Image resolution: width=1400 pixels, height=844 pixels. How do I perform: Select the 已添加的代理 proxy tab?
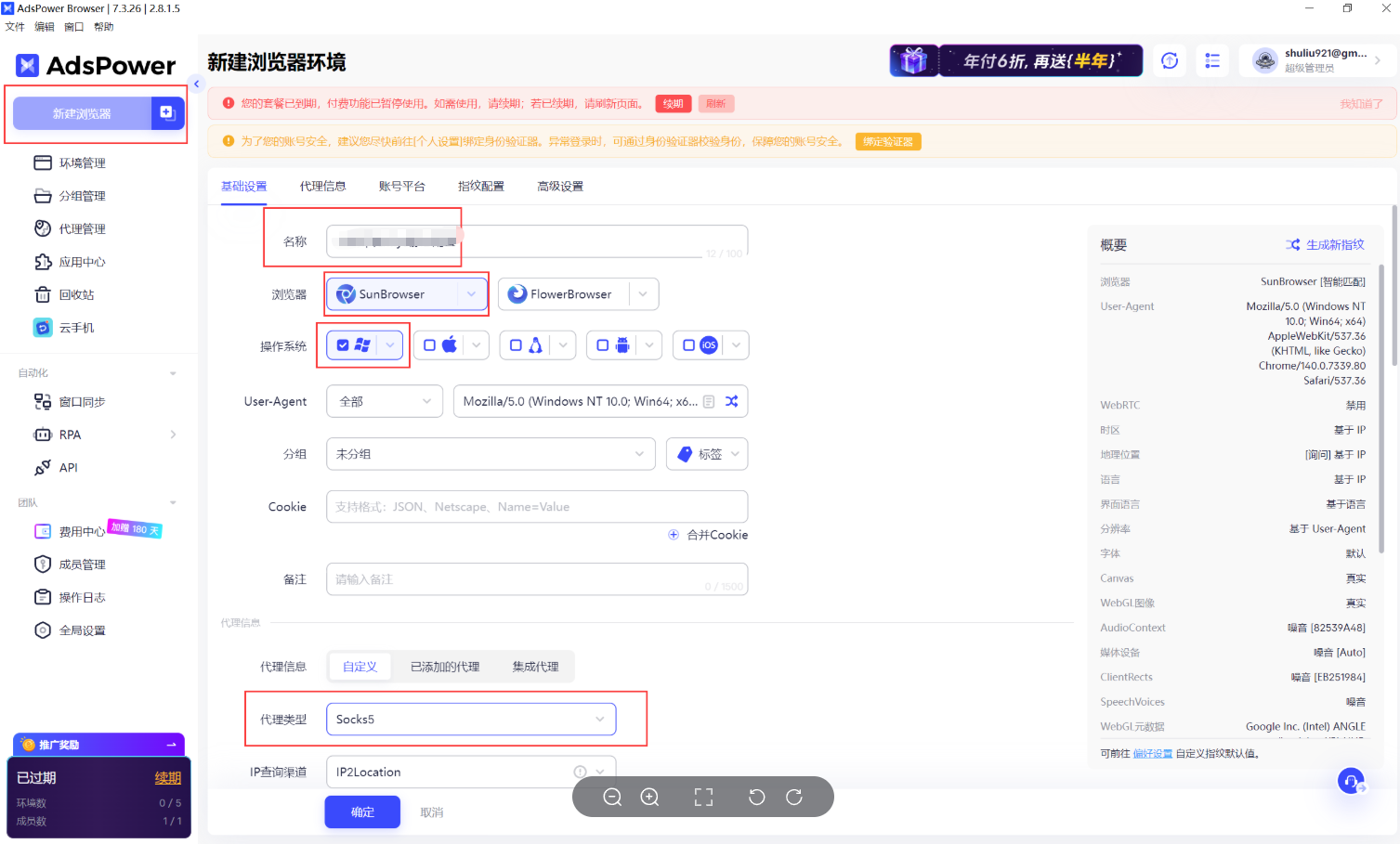tap(445, 667)
